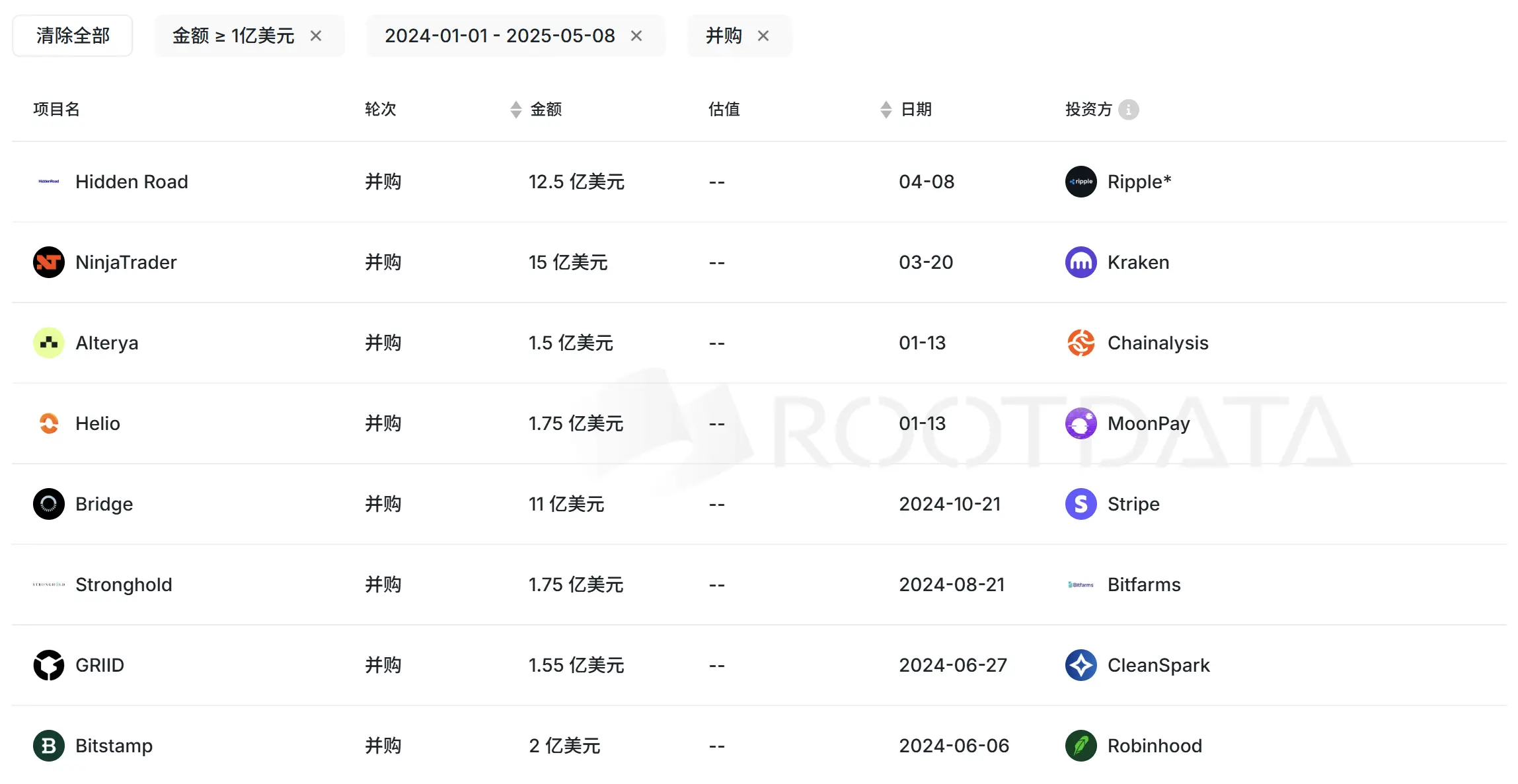
Task: Open the CleanSpark investor page
Action: [x=1158, y=665]
